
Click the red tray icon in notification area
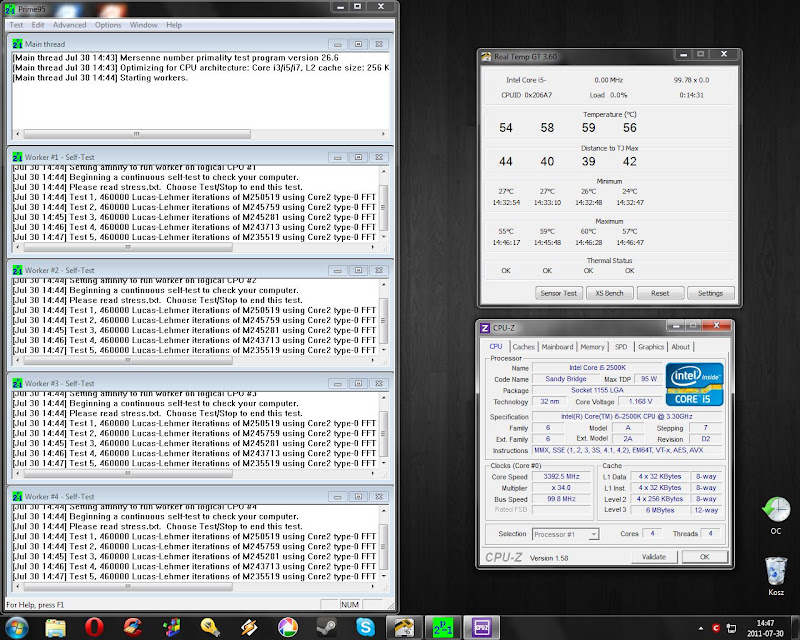tap(716, 628)
